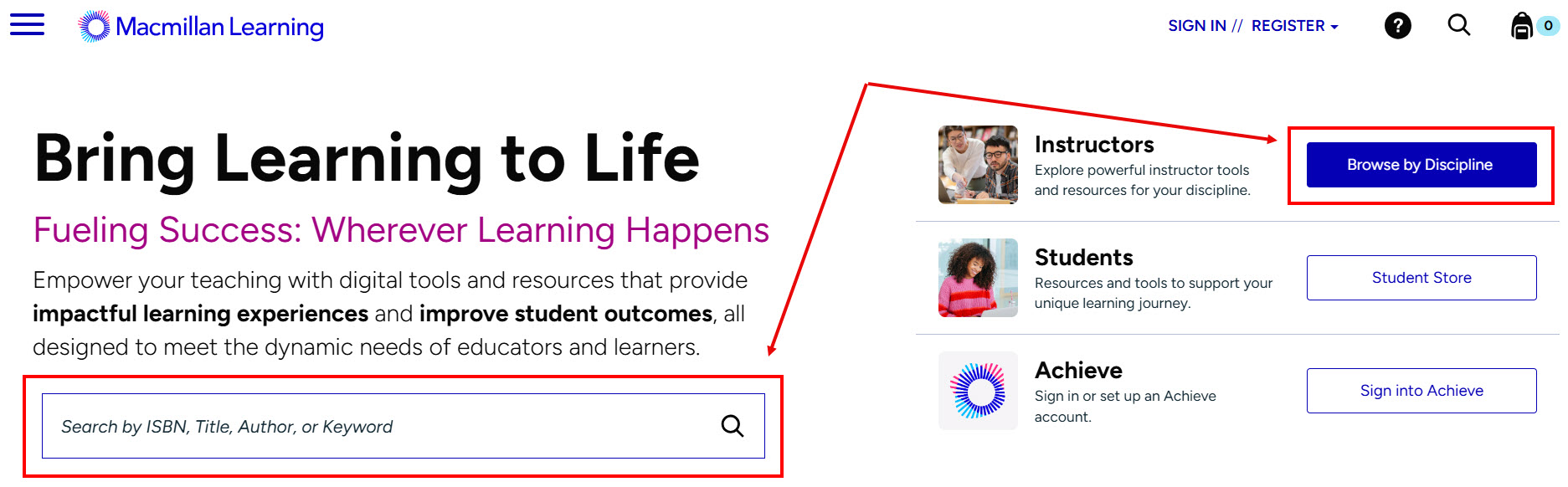Image resolution: width=1568 pixels, height=487 pixels.
Task: Open the backpack shopping cart
Action: [1521, 26]
